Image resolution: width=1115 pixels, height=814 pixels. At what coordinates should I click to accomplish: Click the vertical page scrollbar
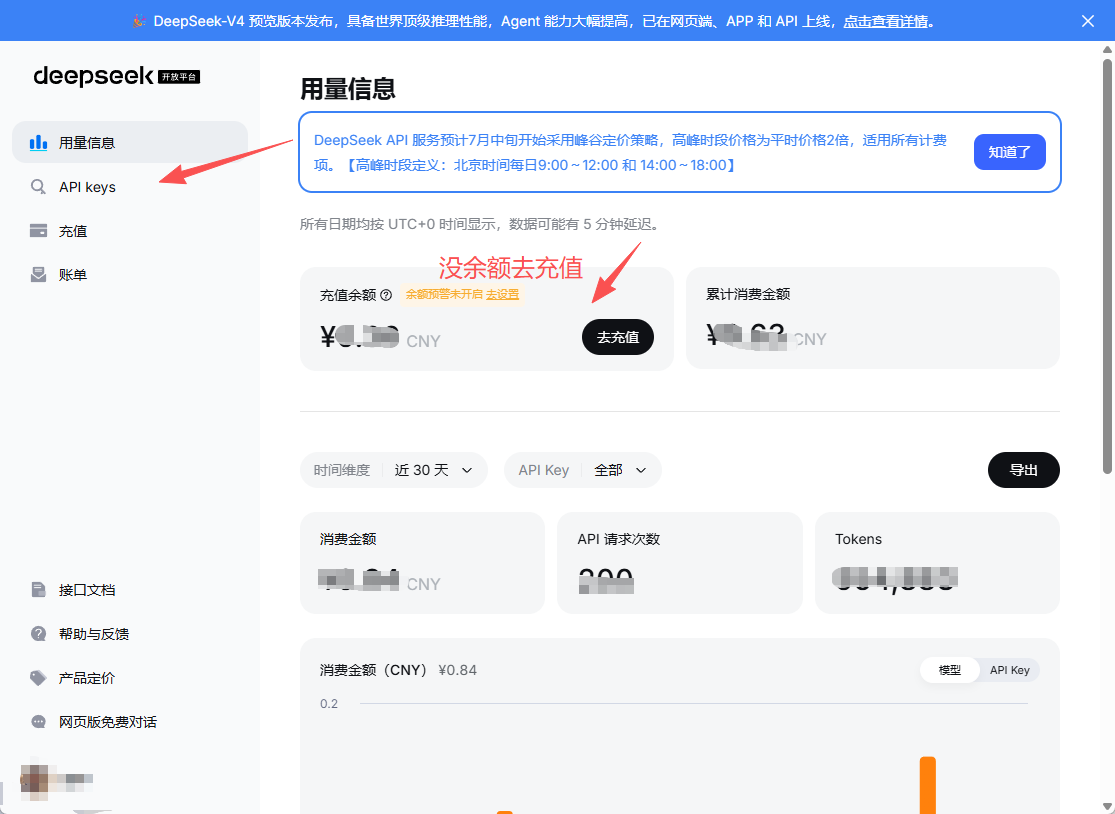pos(1107,266)
